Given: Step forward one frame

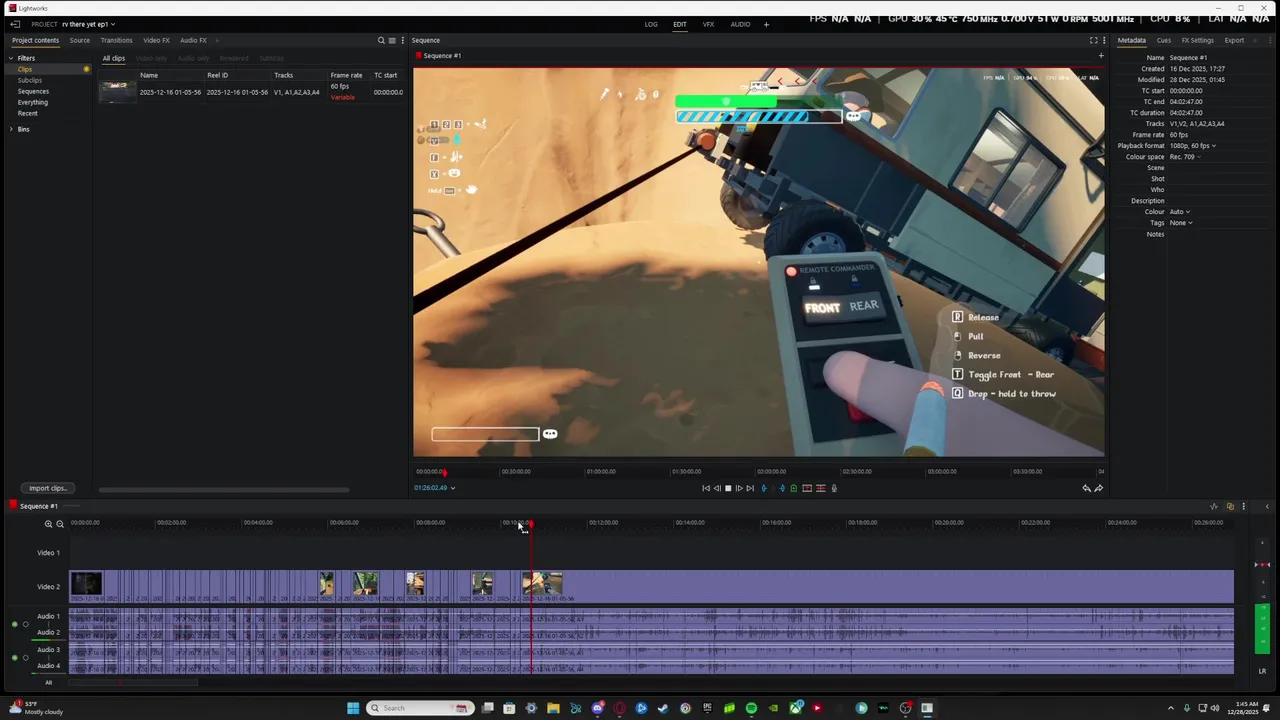Looking at the screenshot, I should click(x=739, y=488).
